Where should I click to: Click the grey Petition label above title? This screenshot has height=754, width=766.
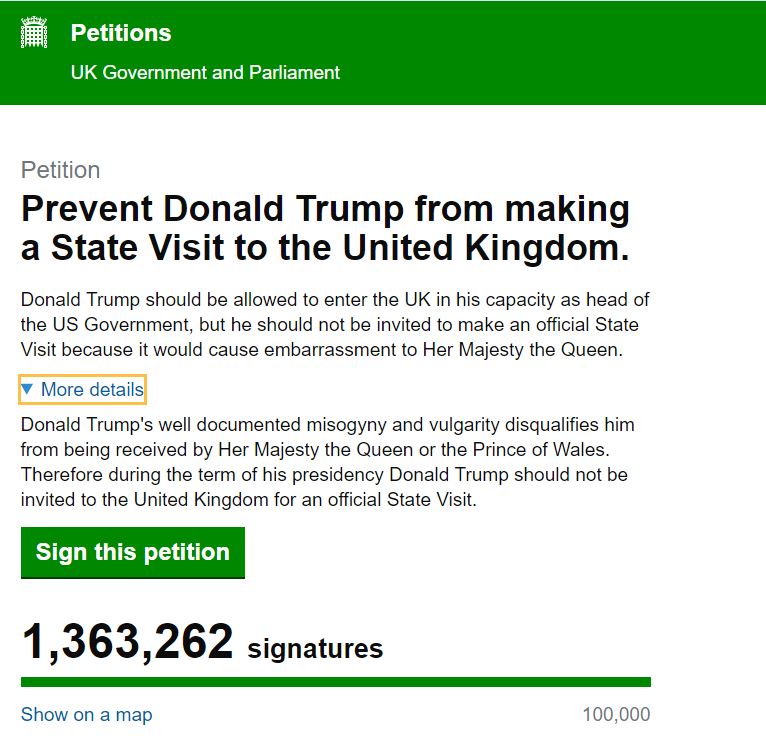pos(60,170)
